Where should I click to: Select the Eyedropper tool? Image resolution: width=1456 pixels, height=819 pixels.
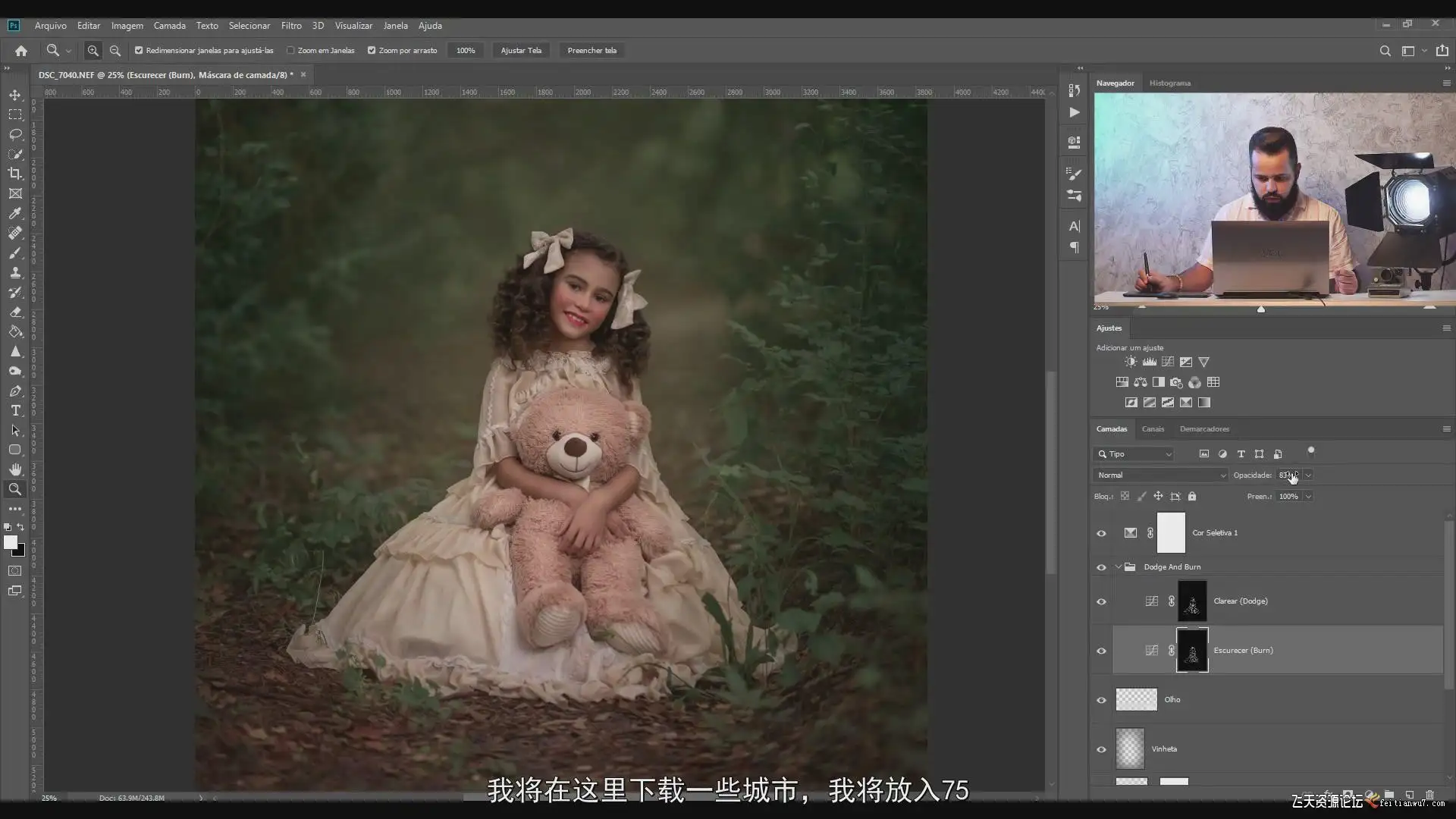15,214
